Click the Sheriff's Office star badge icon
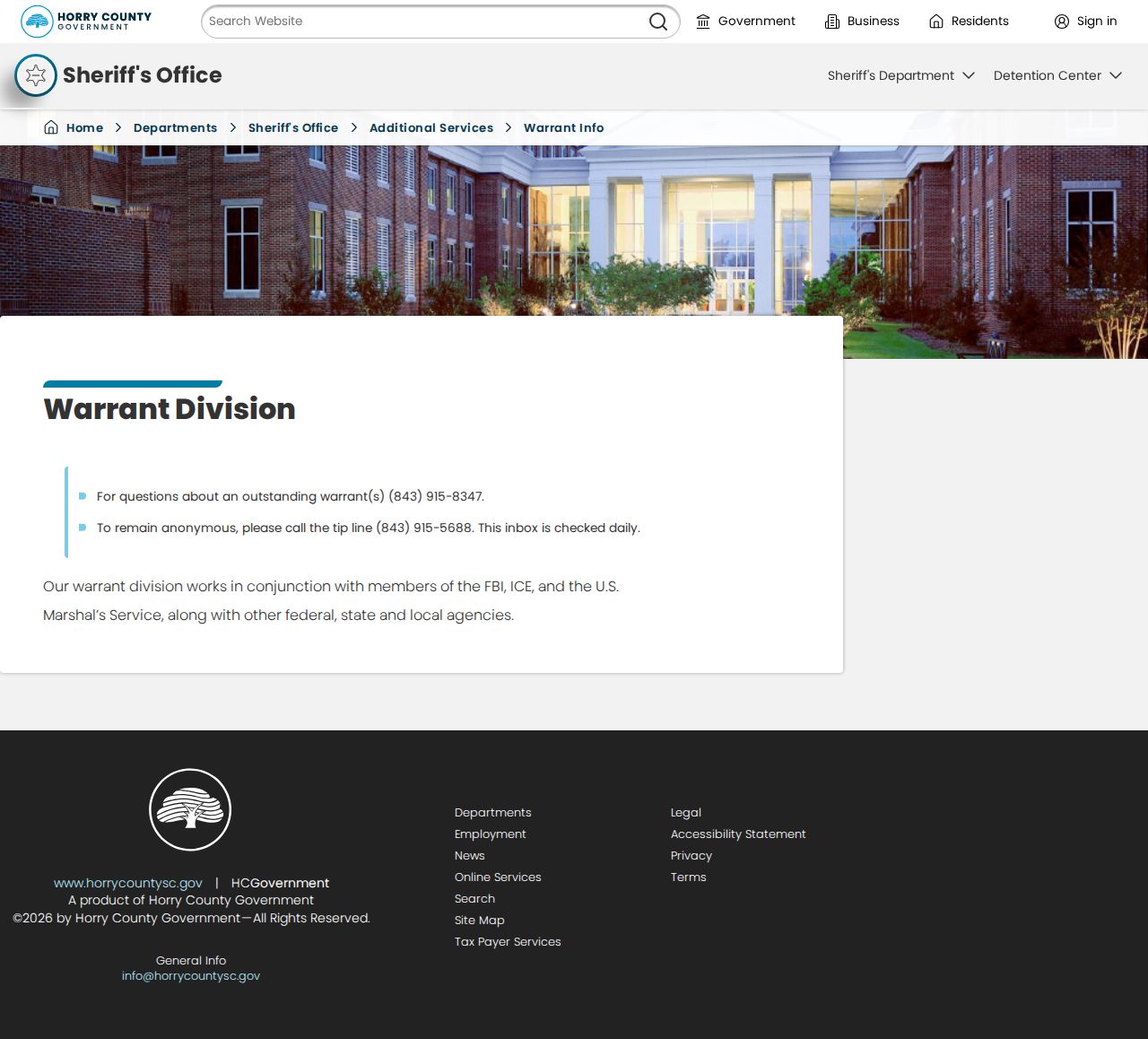Image resolution: width=1148 pixels, height=1039 pixels. tap(36, 75)
